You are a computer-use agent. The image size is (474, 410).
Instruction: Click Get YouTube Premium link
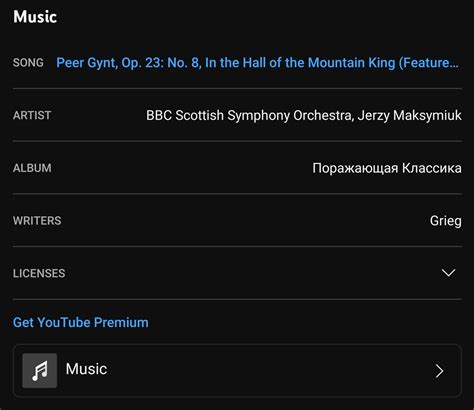coord(81,322)
